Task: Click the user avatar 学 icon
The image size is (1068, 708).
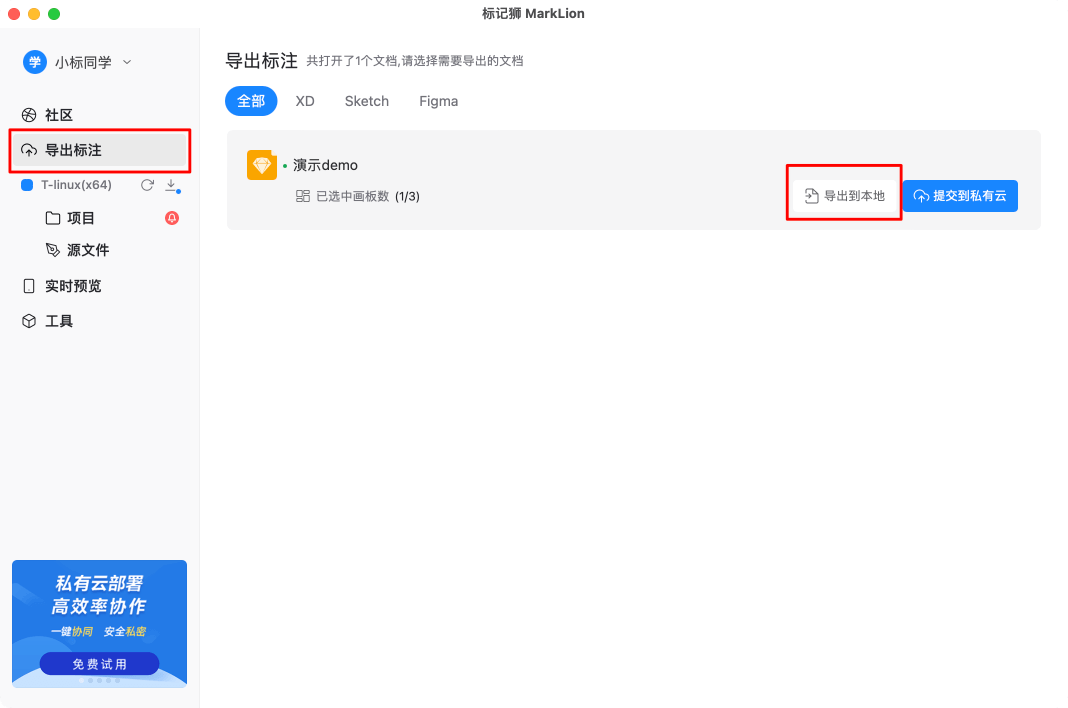Action: coord(35,62)
